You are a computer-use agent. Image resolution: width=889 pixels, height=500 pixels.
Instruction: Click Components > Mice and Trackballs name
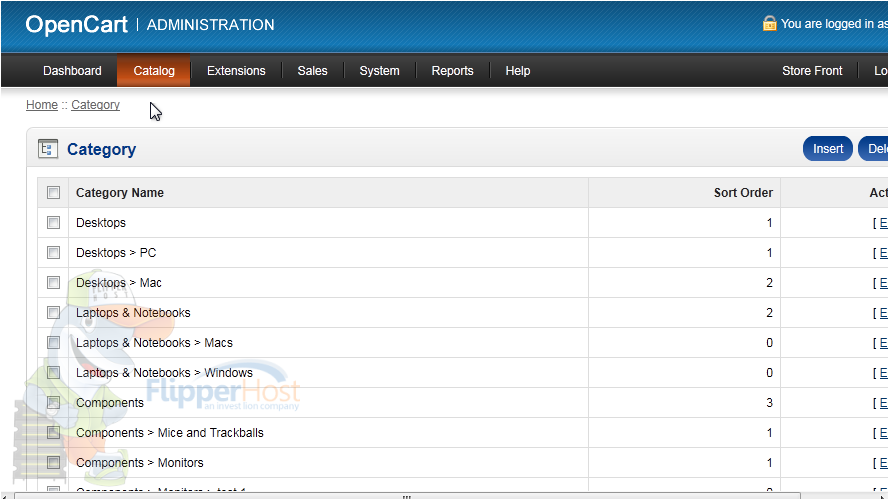click(x=170, y=433)
